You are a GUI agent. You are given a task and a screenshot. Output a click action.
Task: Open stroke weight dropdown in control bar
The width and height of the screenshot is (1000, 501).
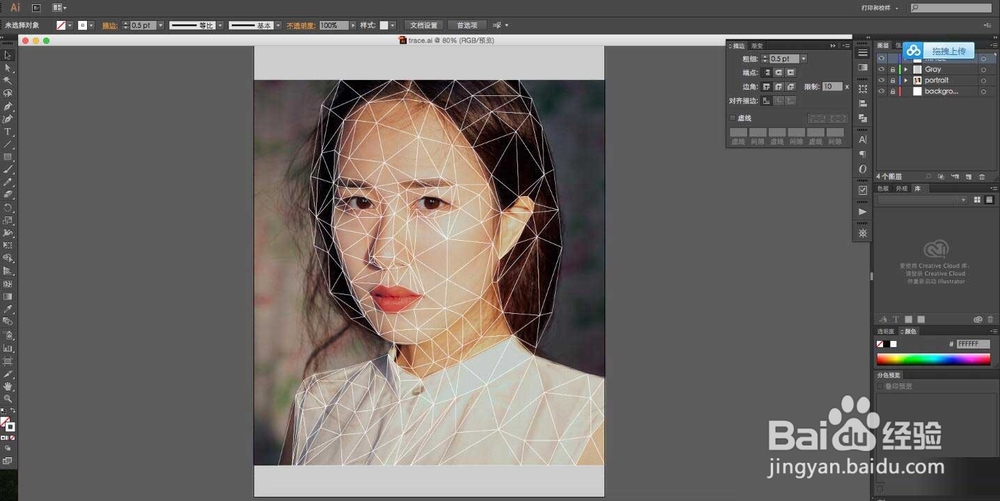click(x=160, y=25)
